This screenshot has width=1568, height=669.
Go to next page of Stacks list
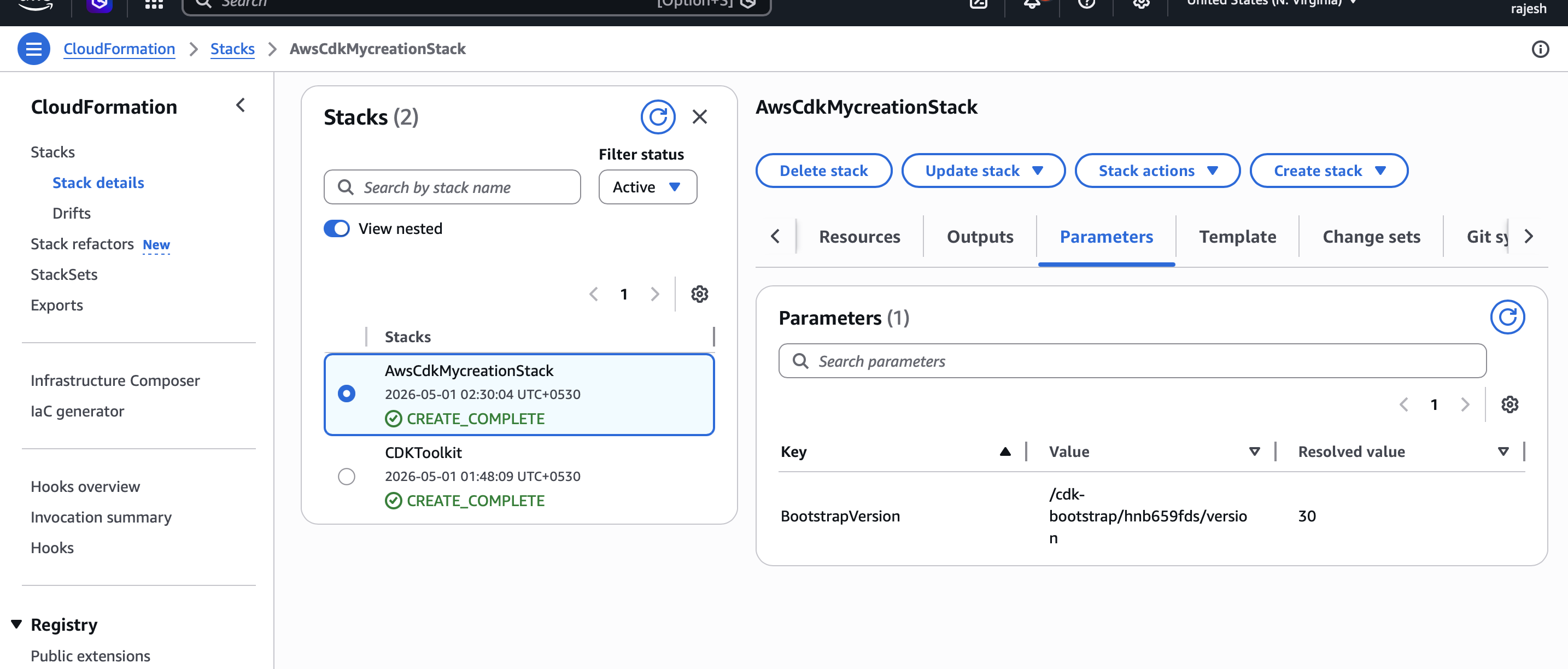coord(654,294)
